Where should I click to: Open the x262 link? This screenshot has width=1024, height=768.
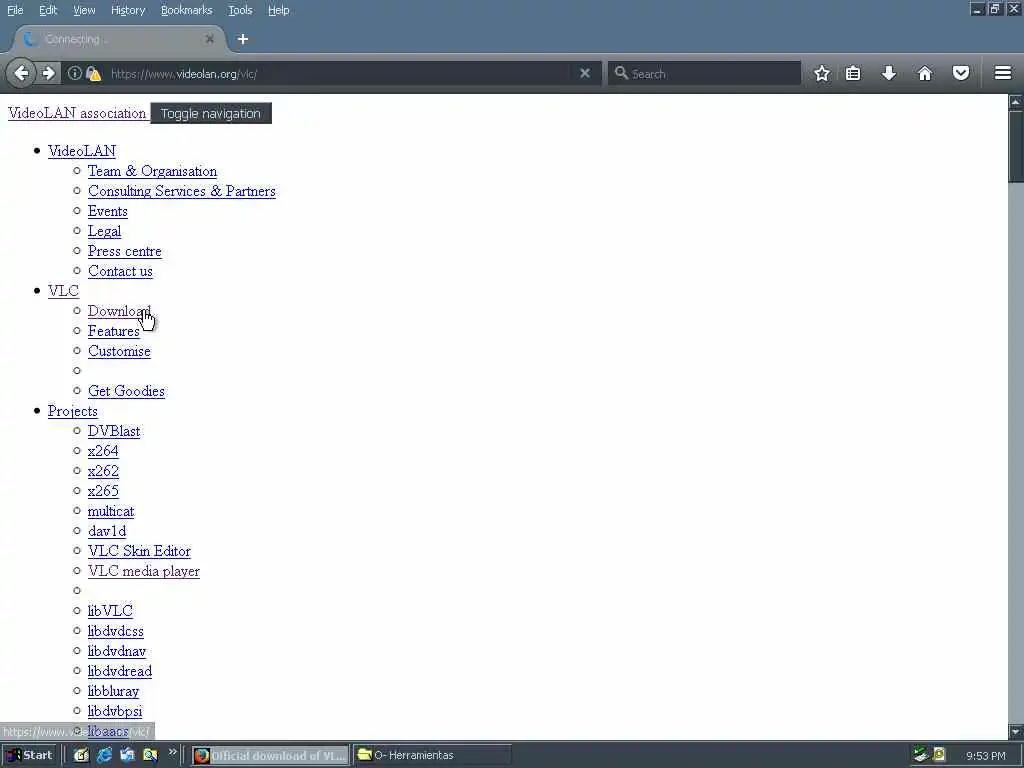tap(103, 471)
